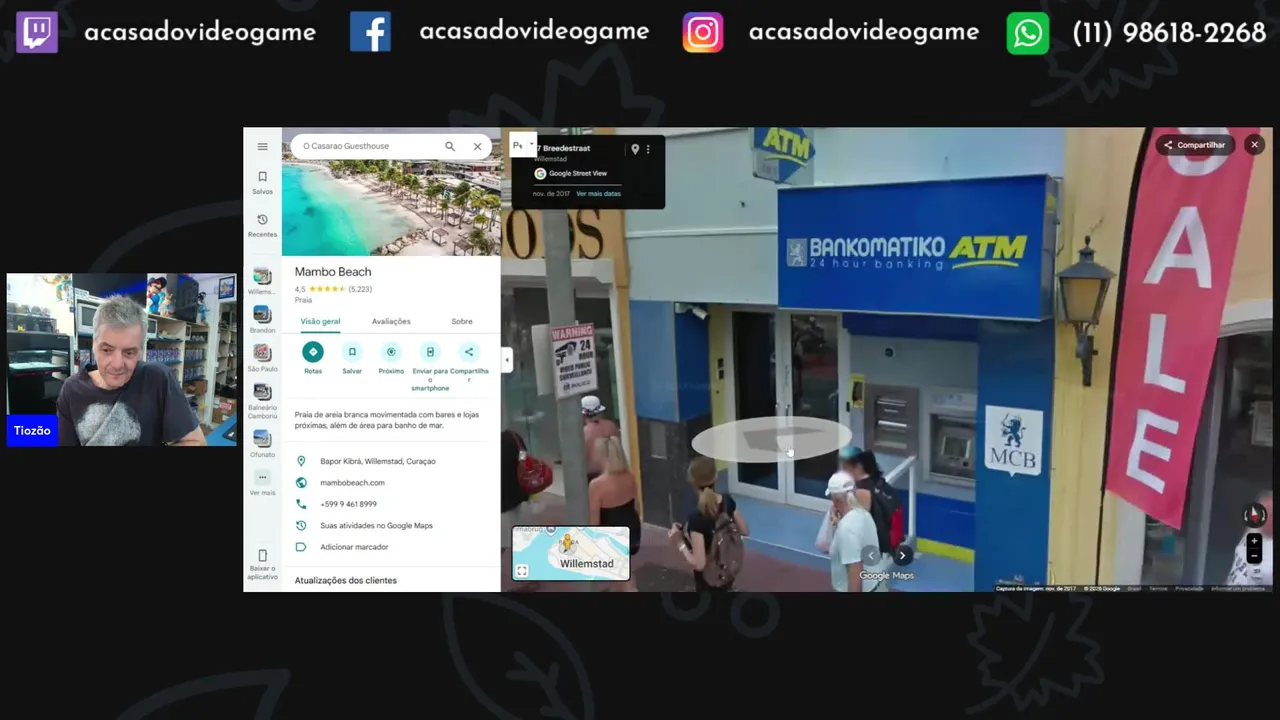Open Salvos in the Maps sidebar

[262, 182]
